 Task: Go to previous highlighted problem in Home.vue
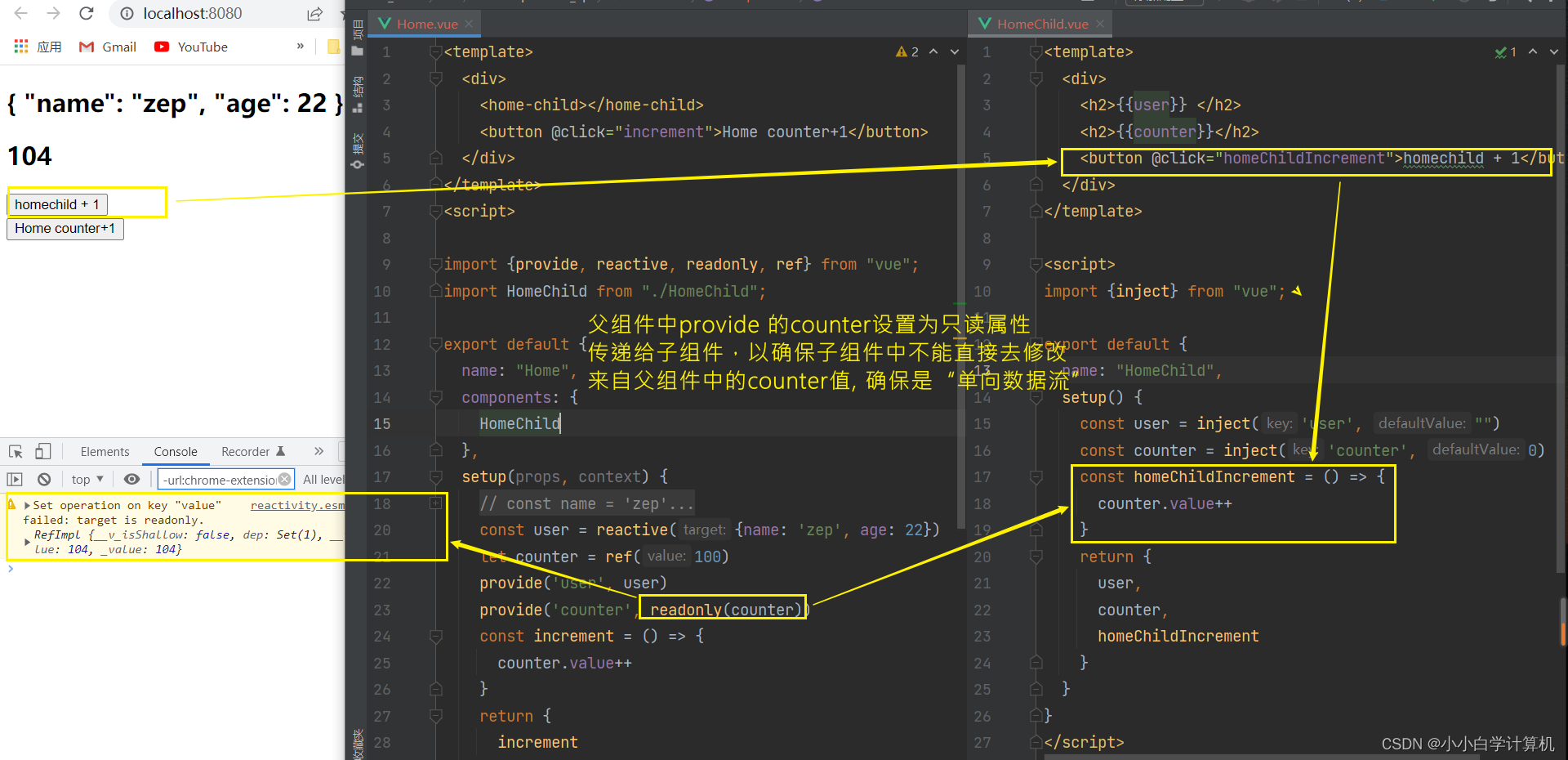pos(933,51)
